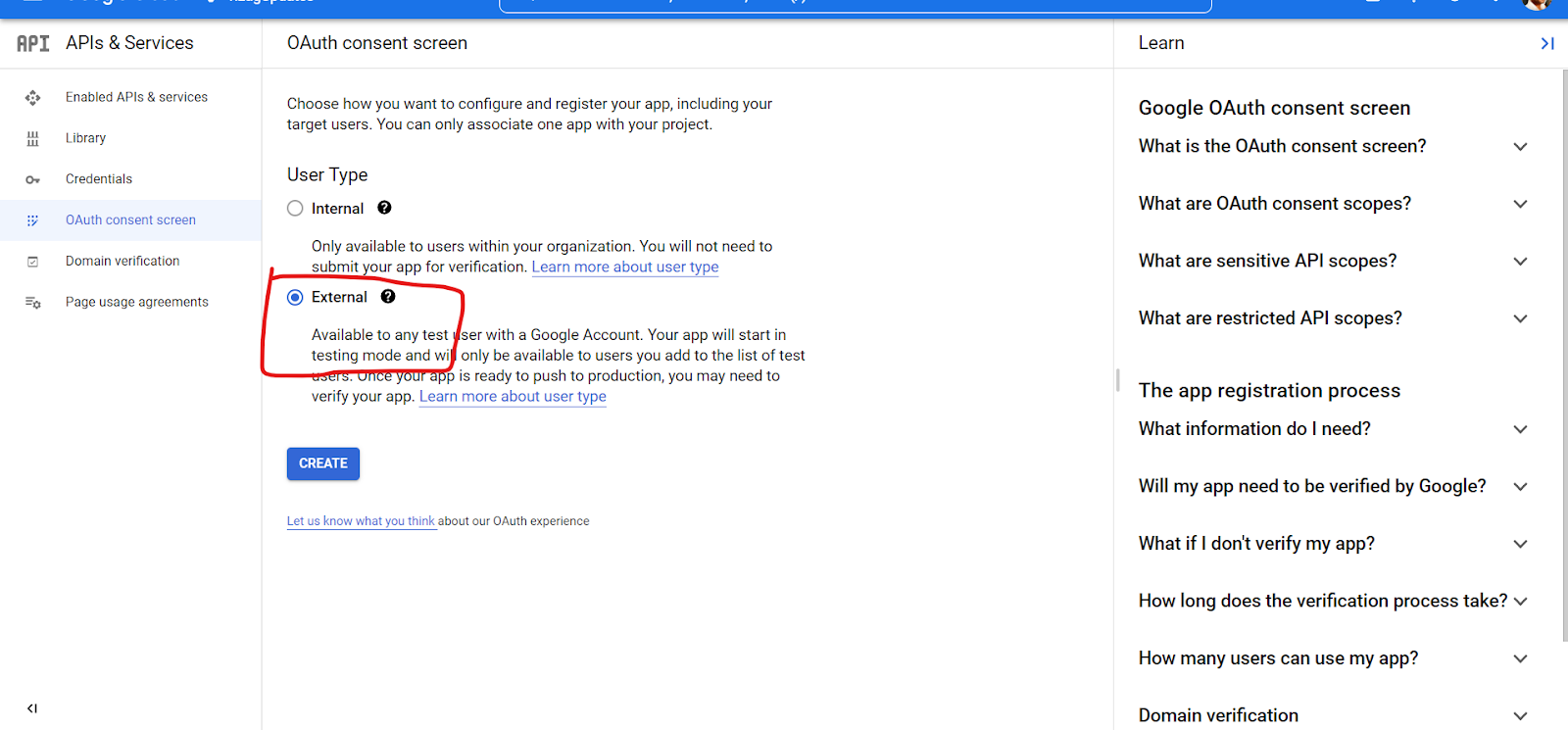Open help tooltip next to External
This screenshot has height=730, width=1568.
click(x=388, y=297)
